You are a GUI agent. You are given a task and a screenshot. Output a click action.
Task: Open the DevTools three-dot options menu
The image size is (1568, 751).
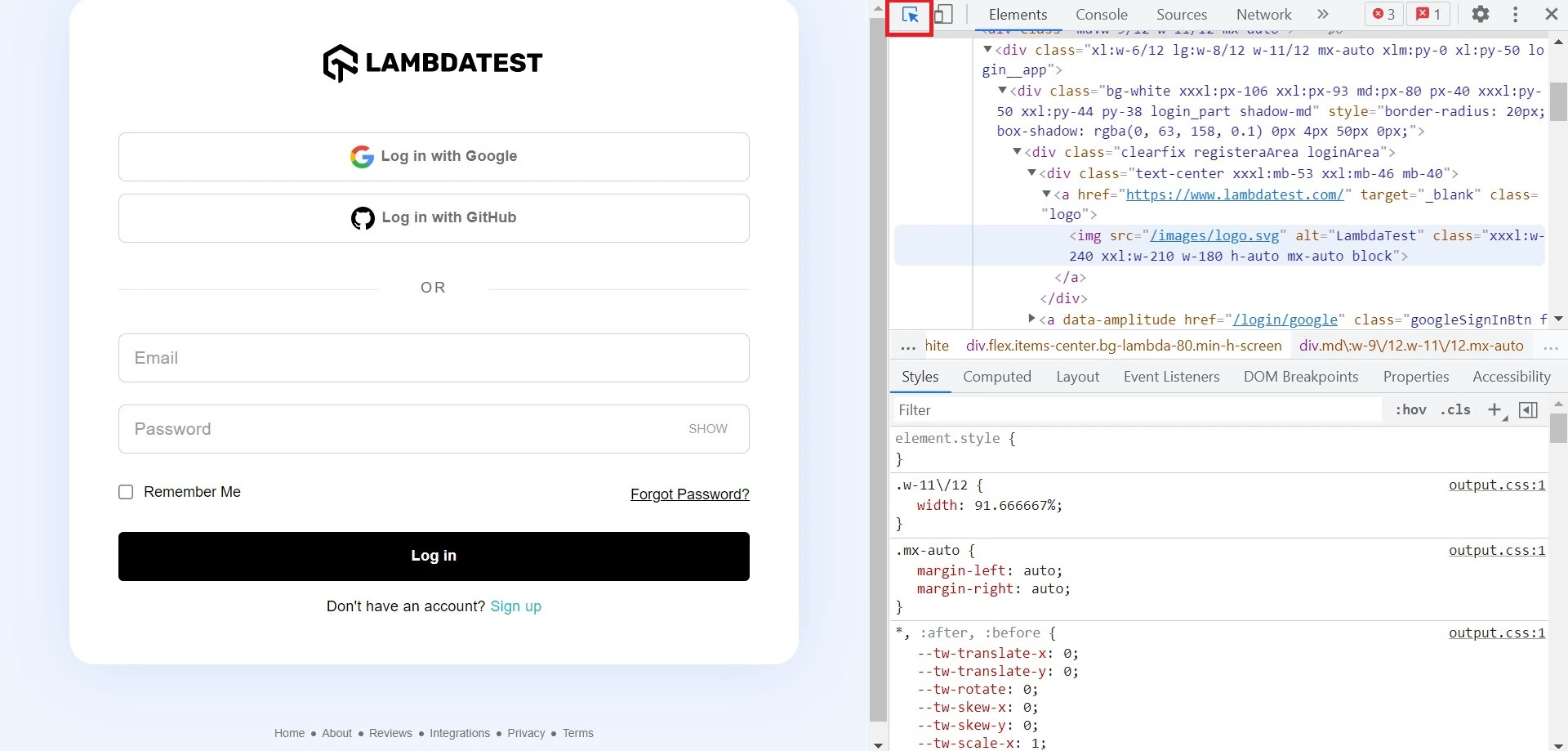coord(1515,14)
